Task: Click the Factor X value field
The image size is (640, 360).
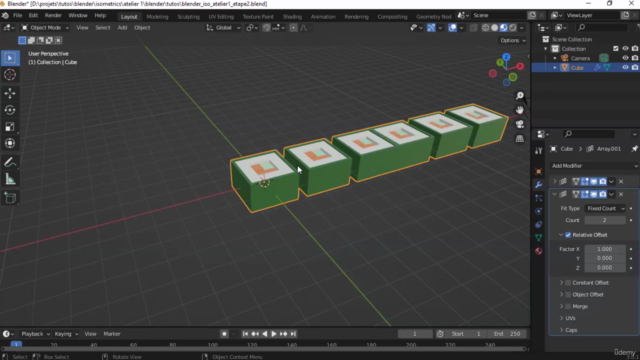Action: click(x=605, y=249)
